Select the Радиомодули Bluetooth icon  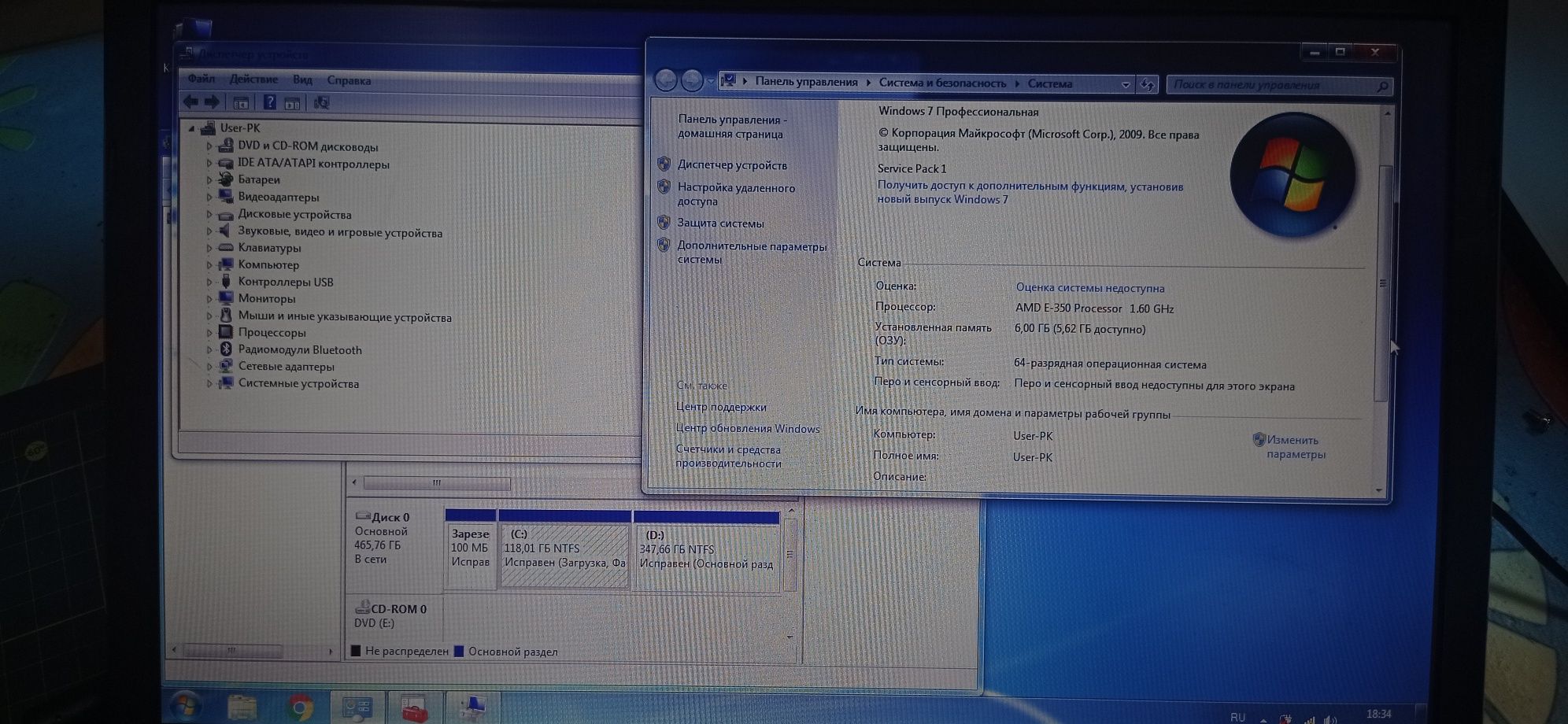pos(226,349)
